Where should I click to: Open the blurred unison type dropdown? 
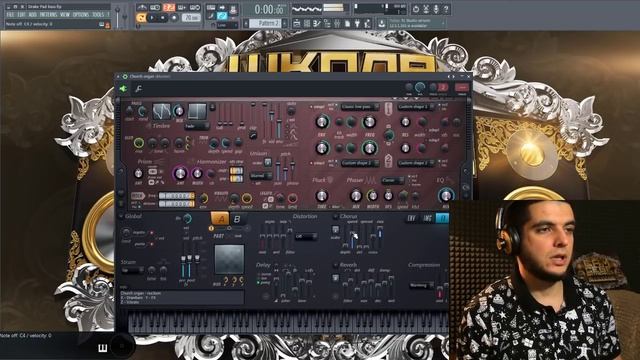pos(261,176)
